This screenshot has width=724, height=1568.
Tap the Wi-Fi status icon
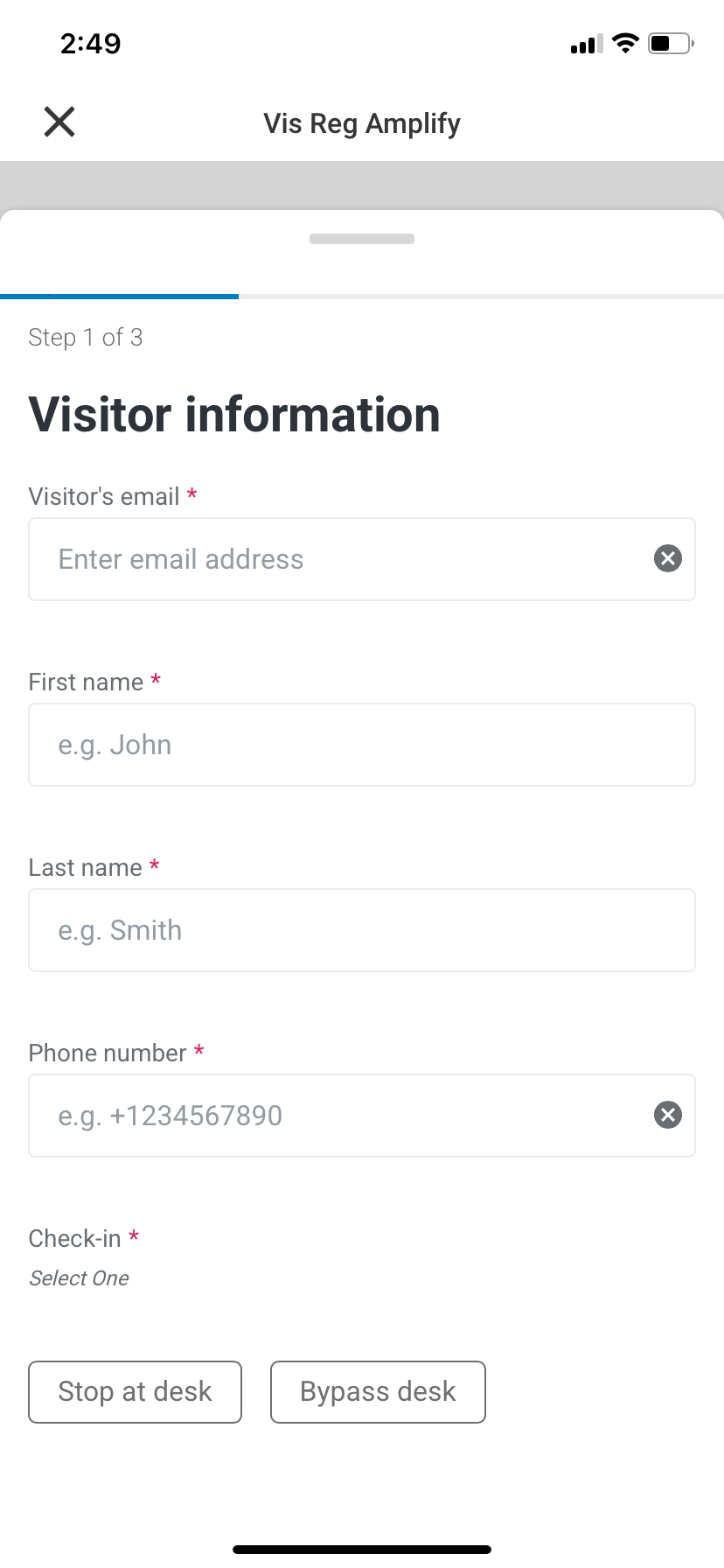[625, 43]
